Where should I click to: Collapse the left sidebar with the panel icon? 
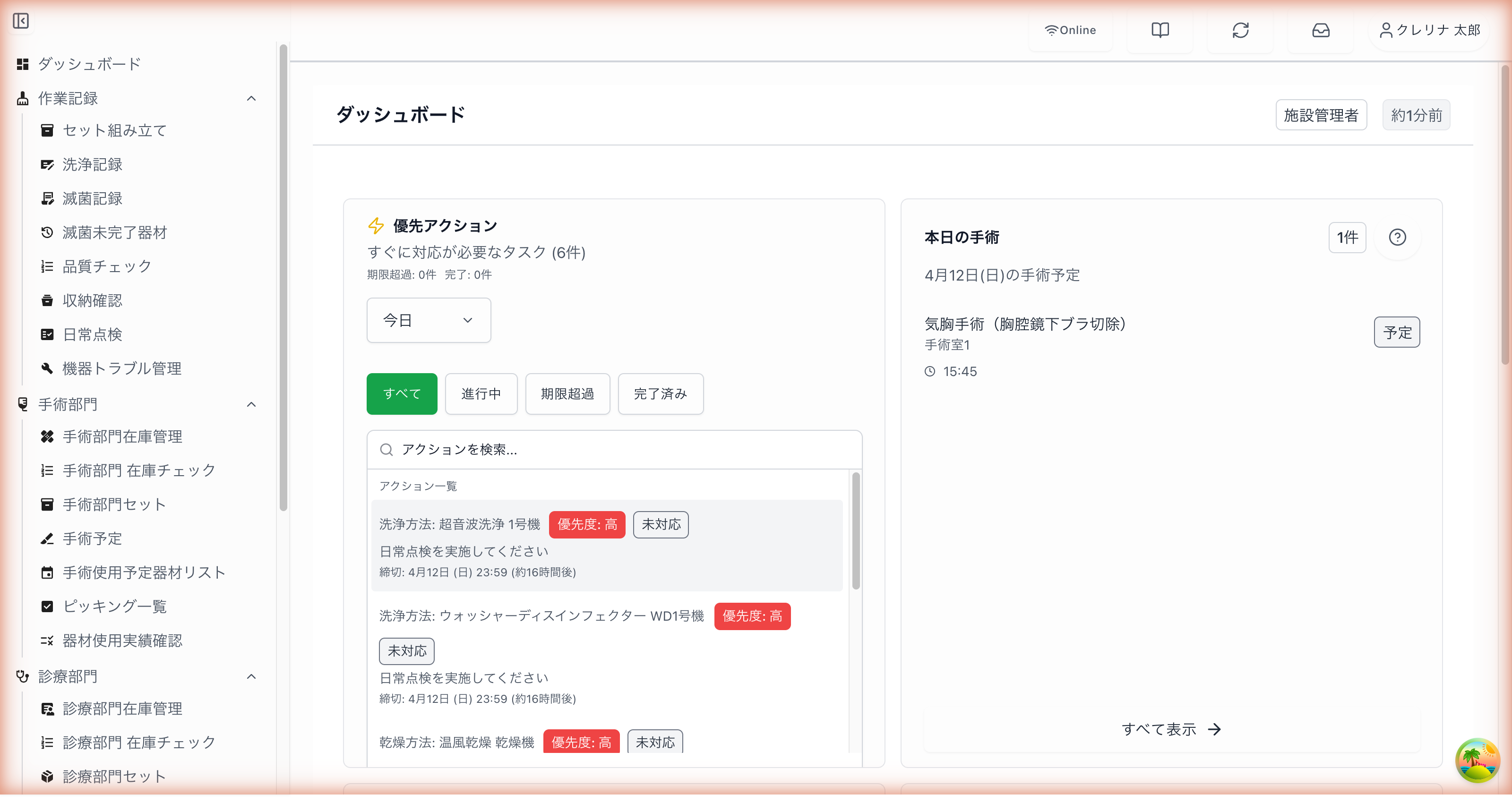(x=21, y=21)
